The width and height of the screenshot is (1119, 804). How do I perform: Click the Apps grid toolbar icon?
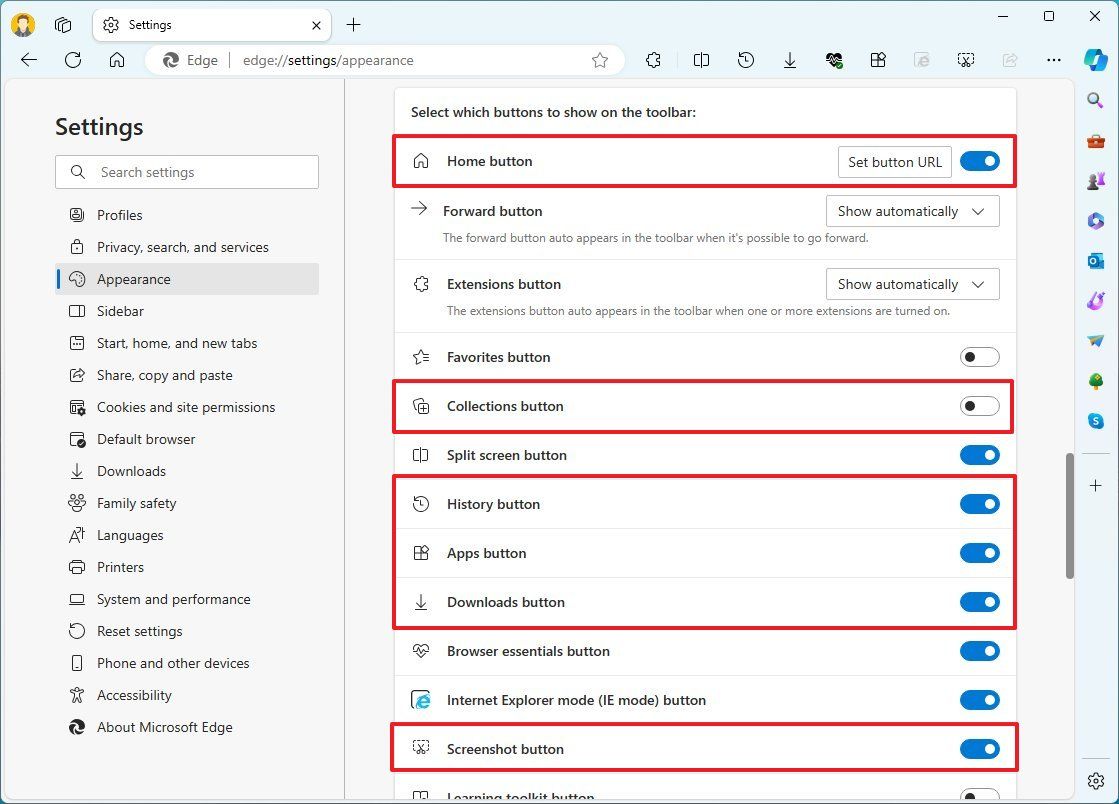coord(878,60)
